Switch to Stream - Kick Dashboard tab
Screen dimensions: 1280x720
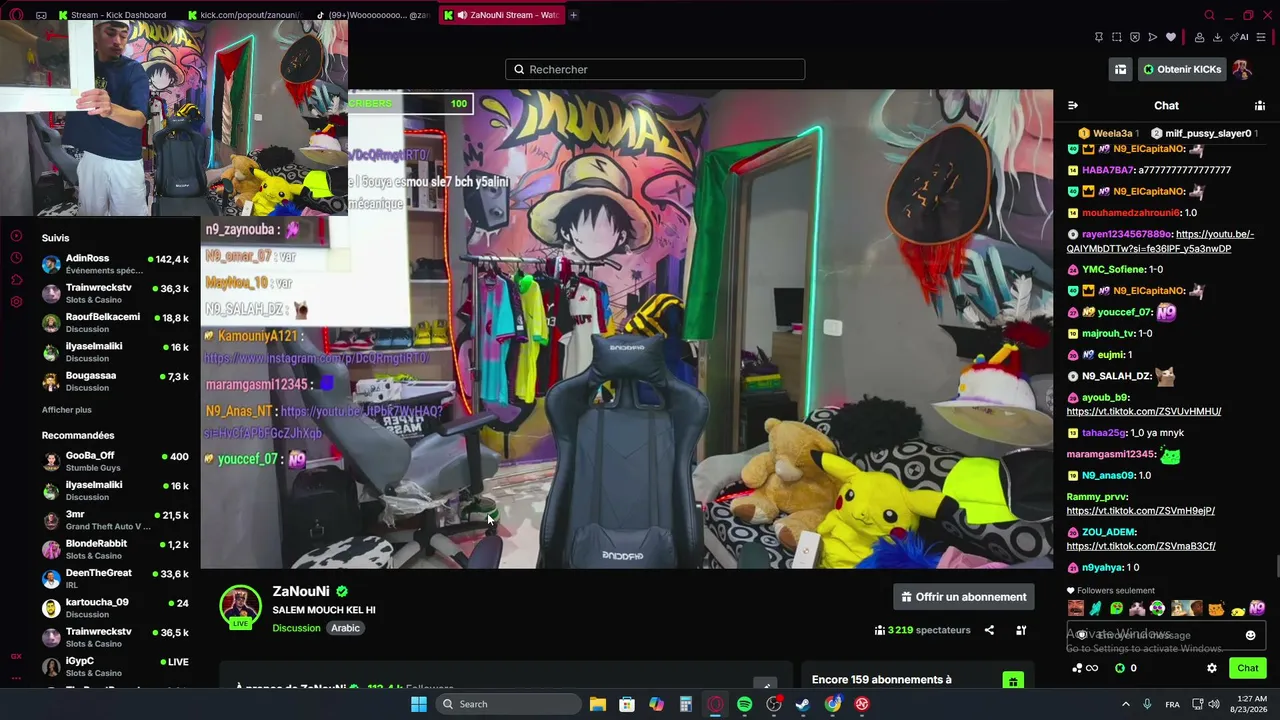[x=112, y=15]
